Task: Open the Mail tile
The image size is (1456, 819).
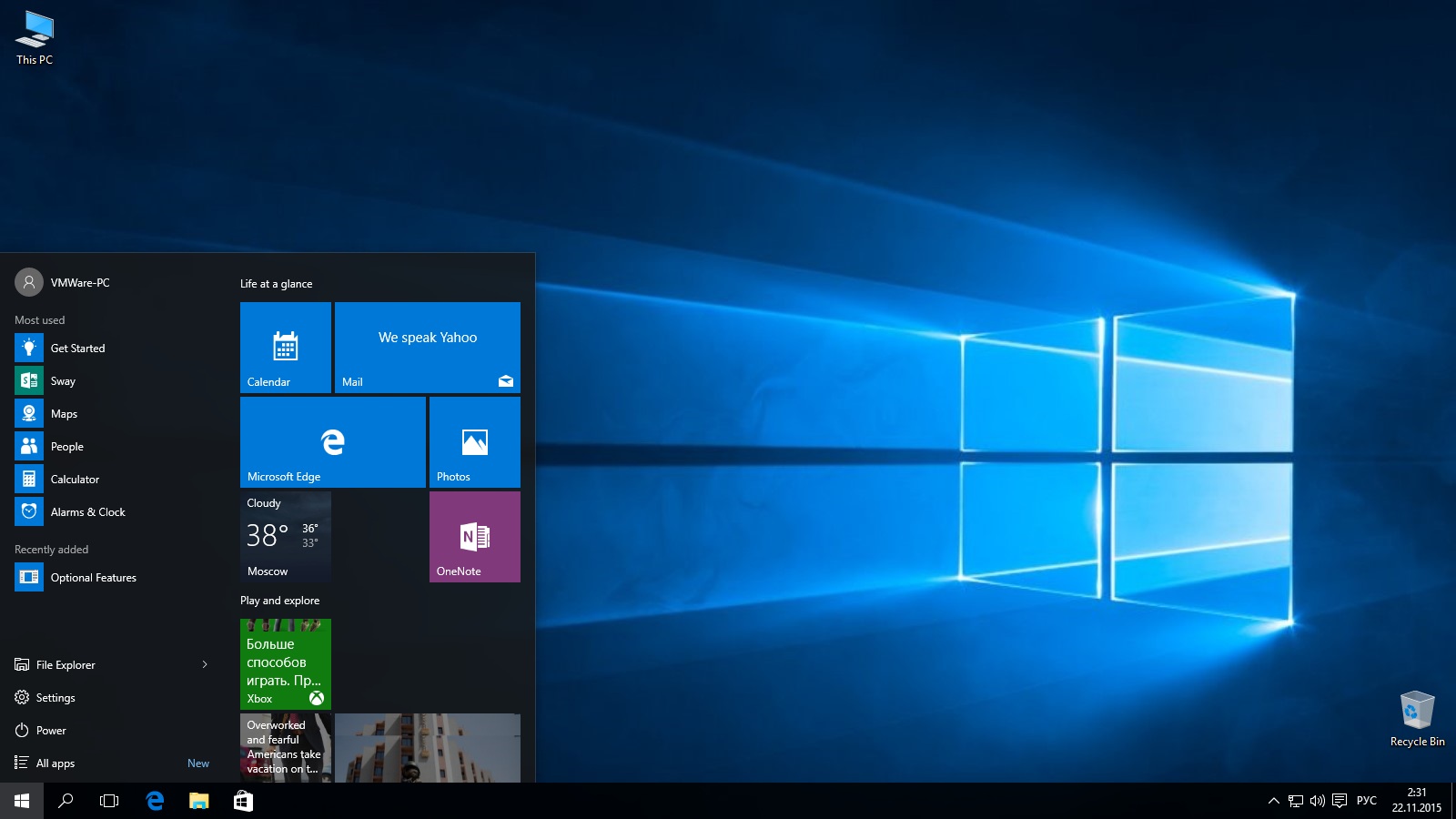Action: [x=428, y=348]
